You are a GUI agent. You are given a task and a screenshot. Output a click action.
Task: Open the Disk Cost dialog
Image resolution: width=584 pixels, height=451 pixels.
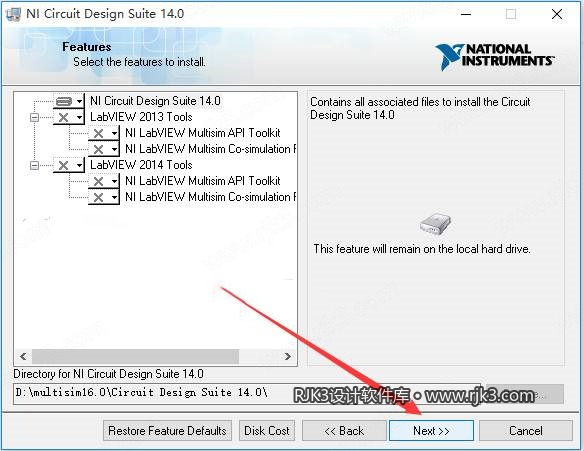(267, 431)
